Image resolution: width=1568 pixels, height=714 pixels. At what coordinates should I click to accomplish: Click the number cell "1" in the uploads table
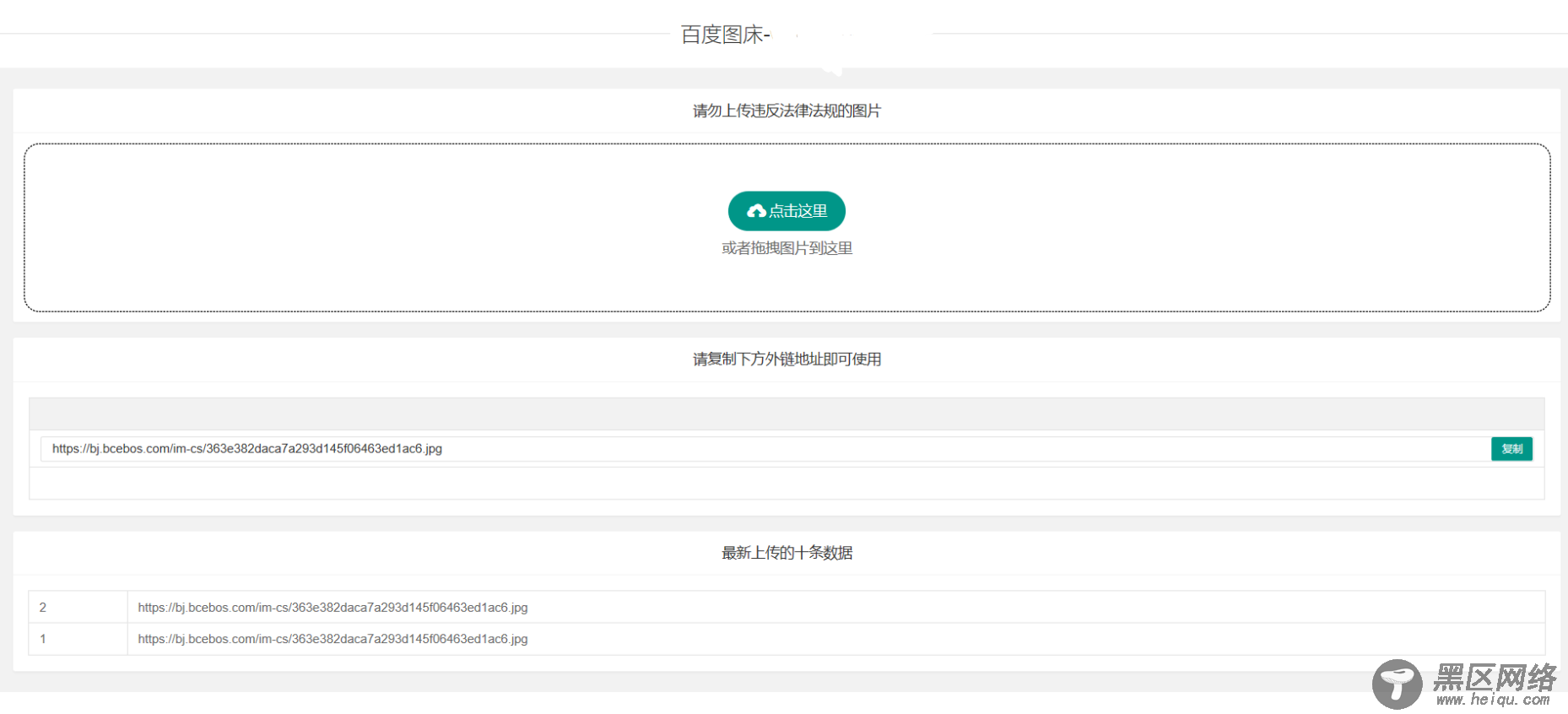[78, 639]
